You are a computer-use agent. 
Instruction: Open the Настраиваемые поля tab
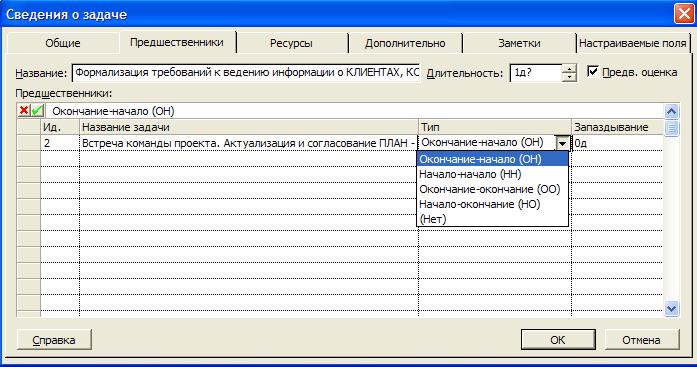pyautogui.click(x=633, y=43)
